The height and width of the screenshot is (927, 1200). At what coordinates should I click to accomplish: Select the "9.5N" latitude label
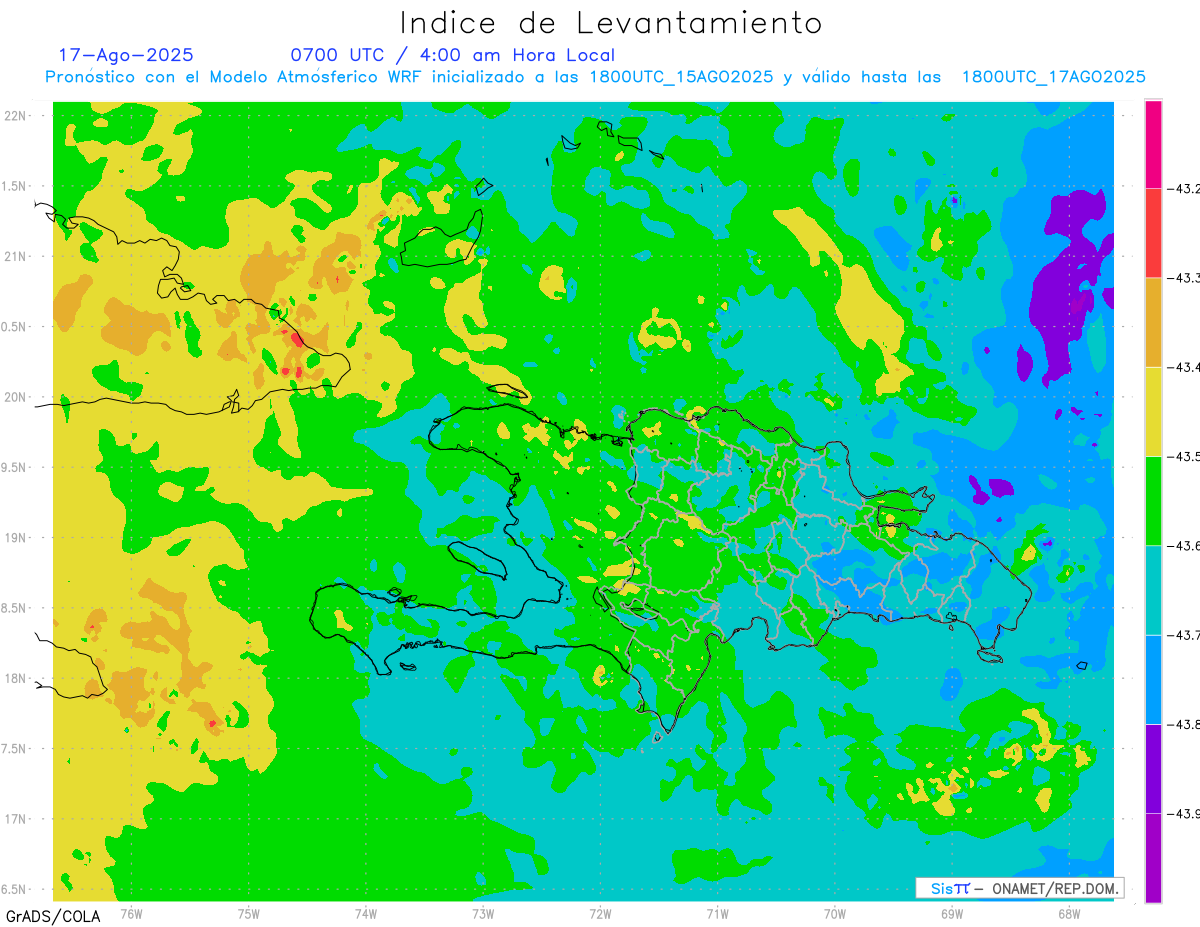[x=15, y=468]
